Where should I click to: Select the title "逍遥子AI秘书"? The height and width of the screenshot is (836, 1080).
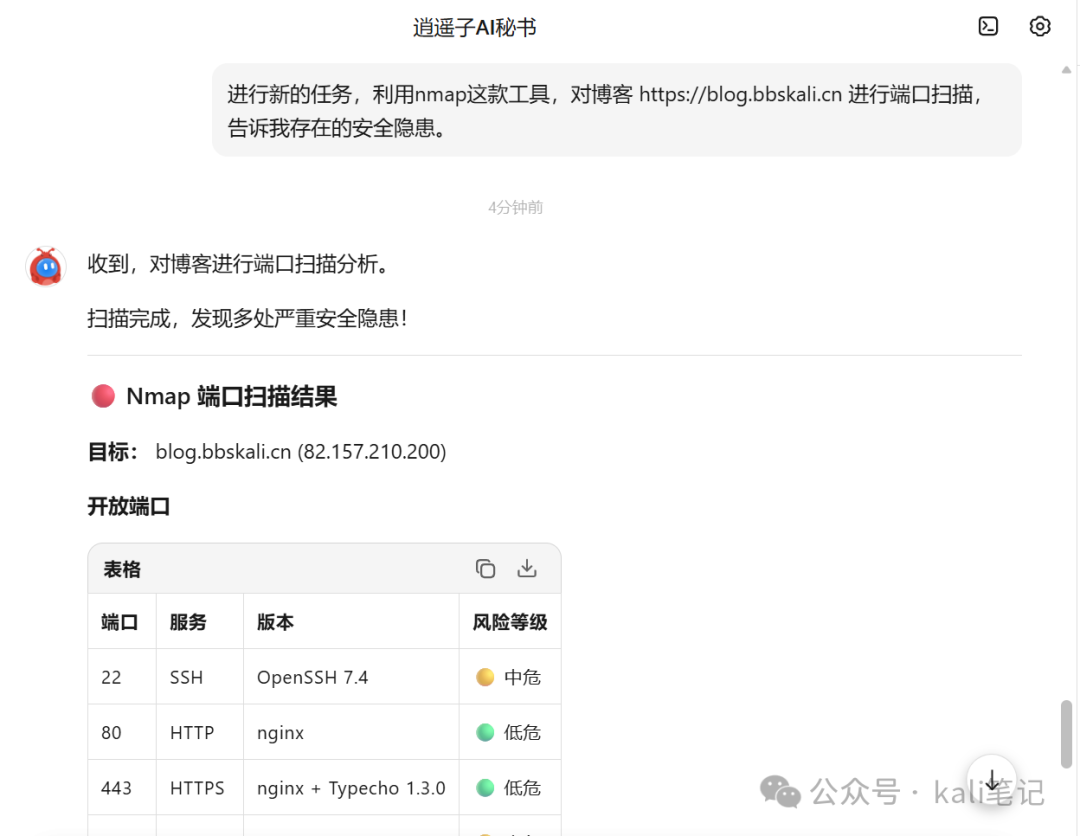pos(475,28)
